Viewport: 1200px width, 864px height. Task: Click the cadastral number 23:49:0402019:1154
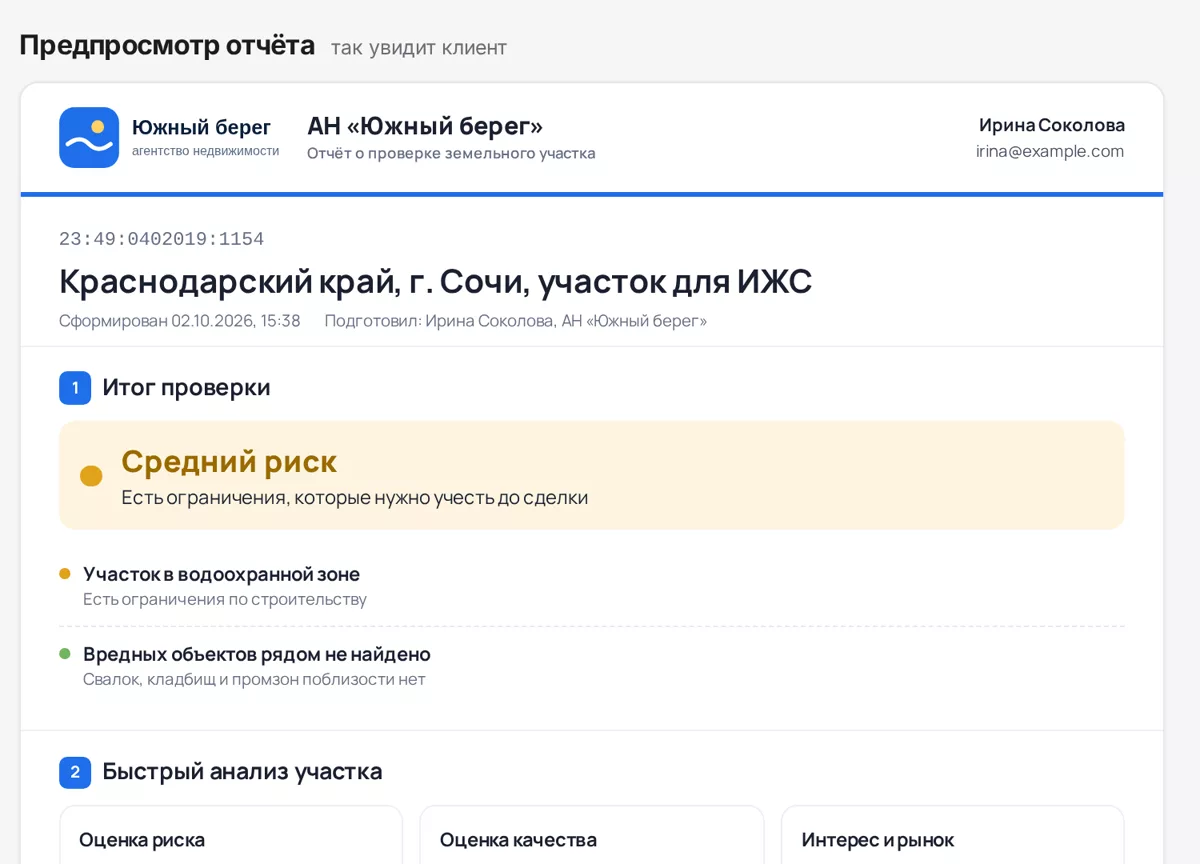(161, 239)
